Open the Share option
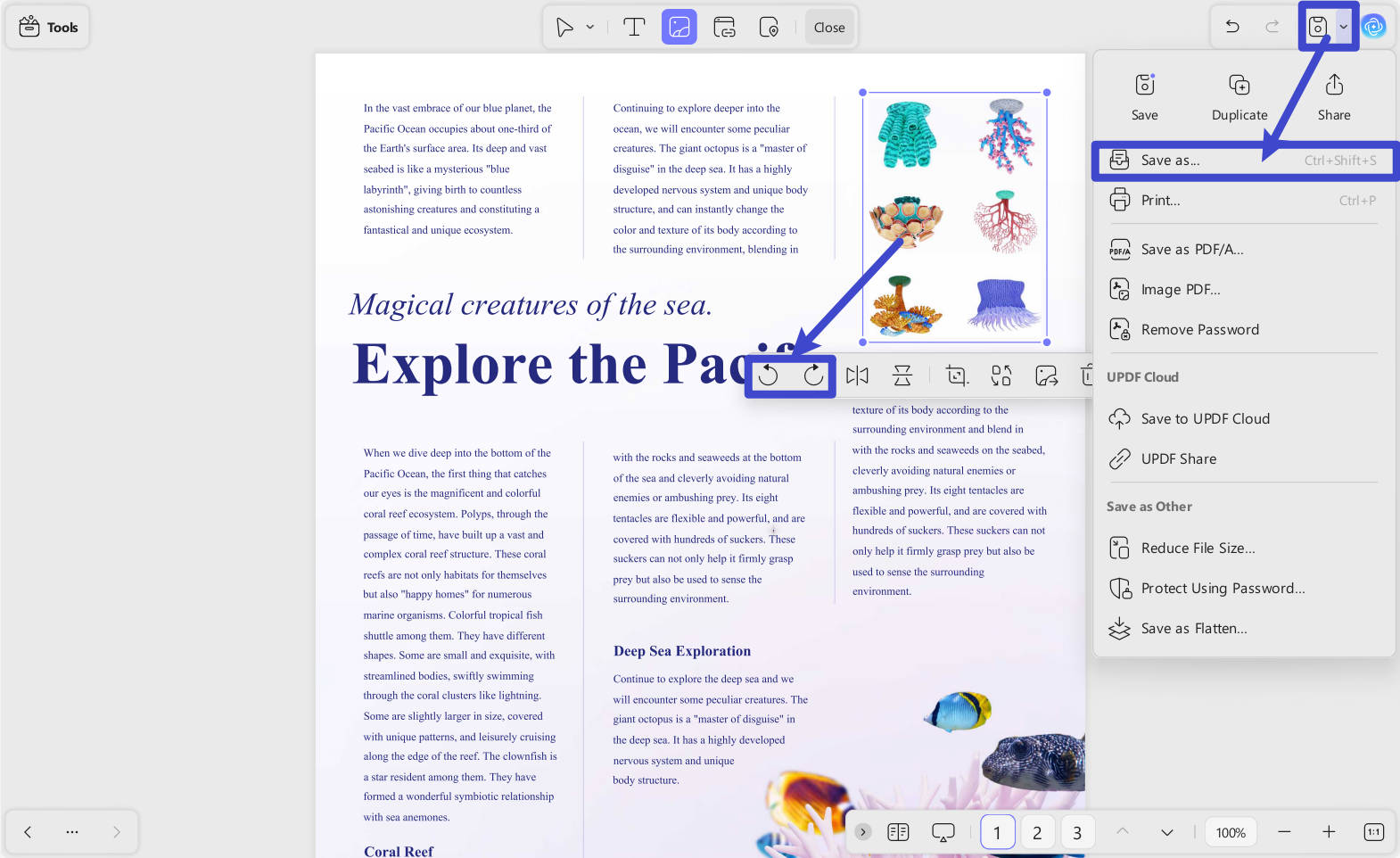Screen dimensions: 1400x858 pyautogui.click(x=1334, y=97)
